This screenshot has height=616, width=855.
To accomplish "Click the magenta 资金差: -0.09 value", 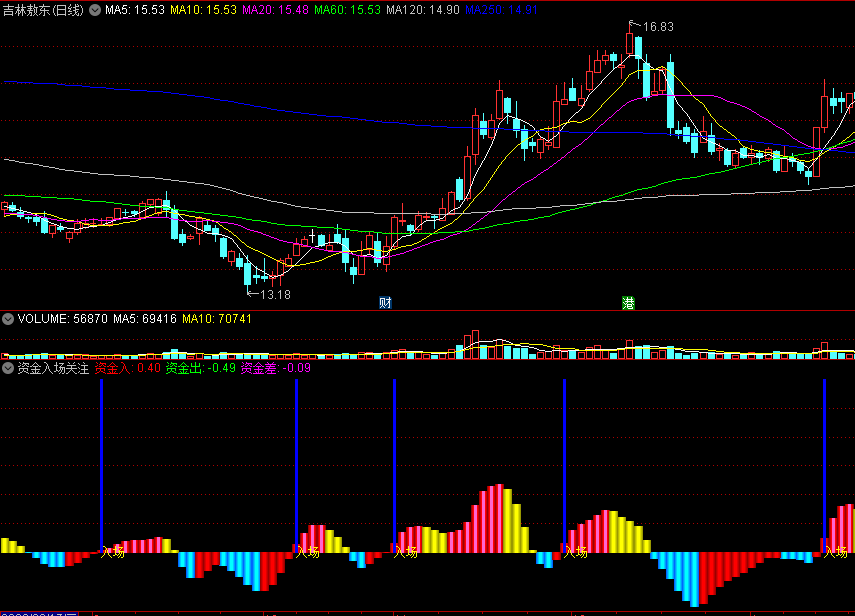I will 276,369.
